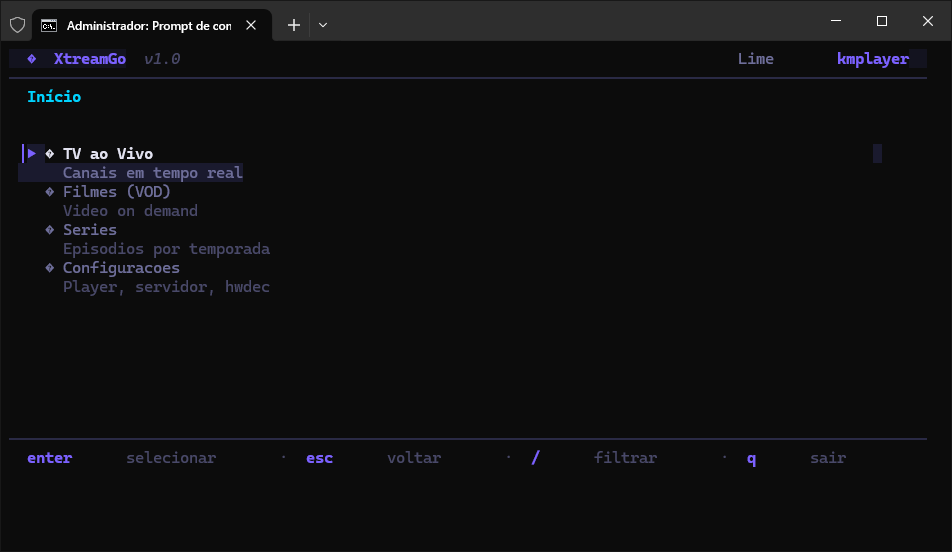Click the v1.0 version label
The width and height of the screenshot is (952, 552).
pyautogui.click(x=162, y=59)
